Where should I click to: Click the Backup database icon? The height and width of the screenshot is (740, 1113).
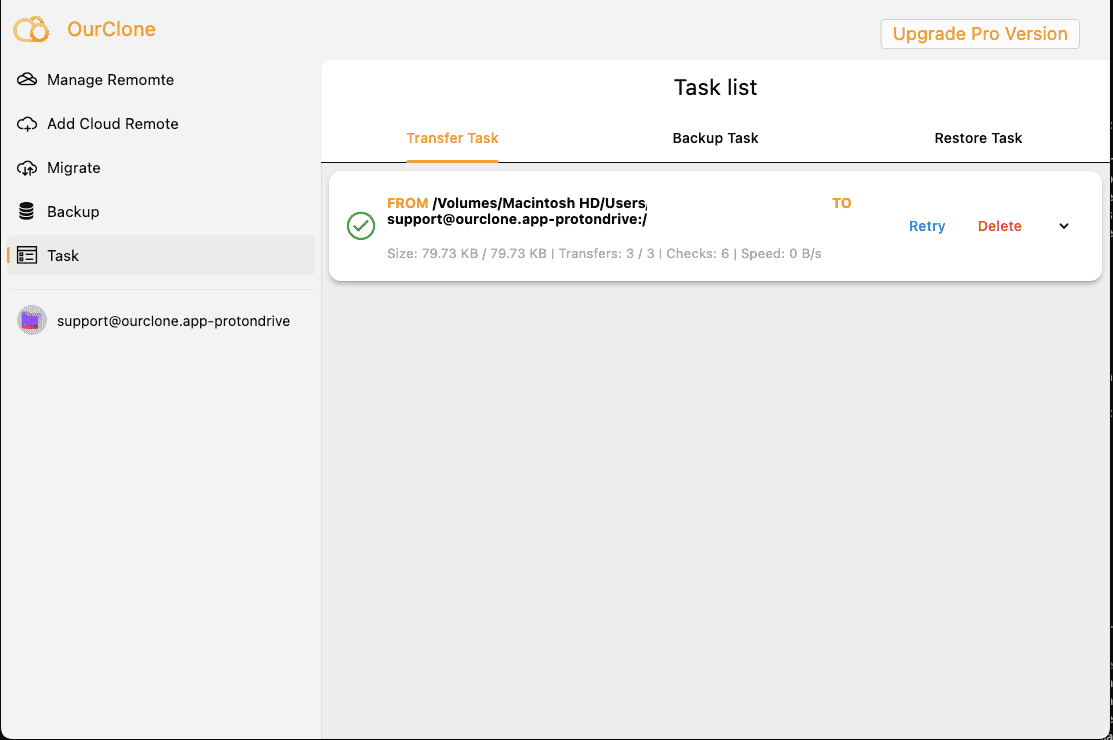pyautogui.click(x=27, y=211)
